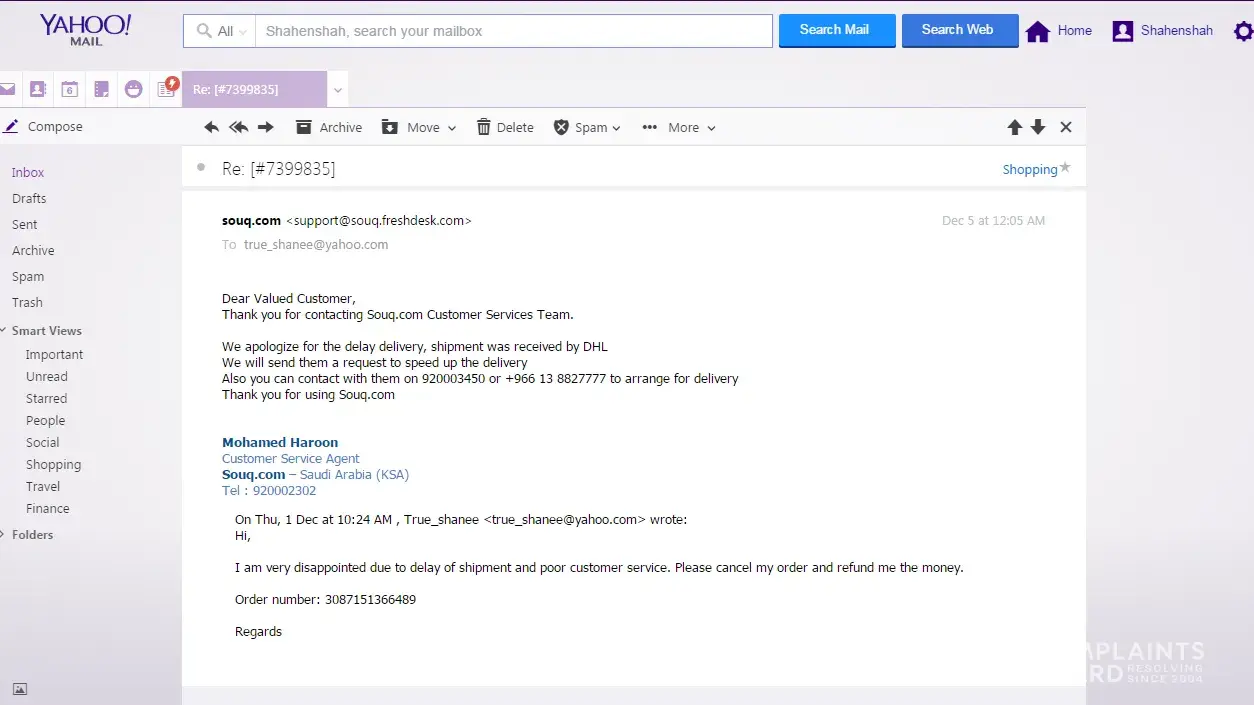Click the Forward arrow icon
The height and width of the screenshot is (705, 1254).
pos(266,127)
